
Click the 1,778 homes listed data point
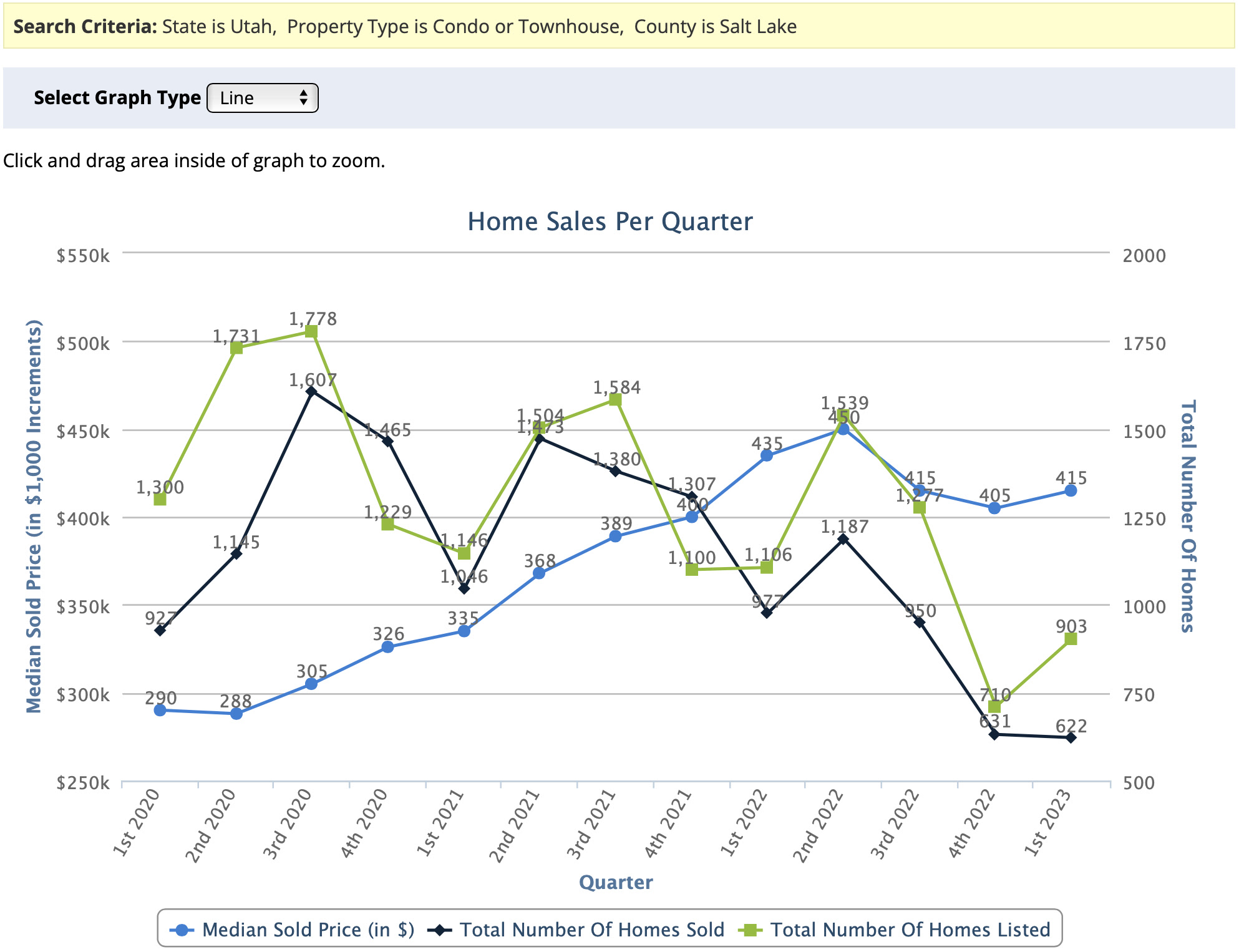311,332
